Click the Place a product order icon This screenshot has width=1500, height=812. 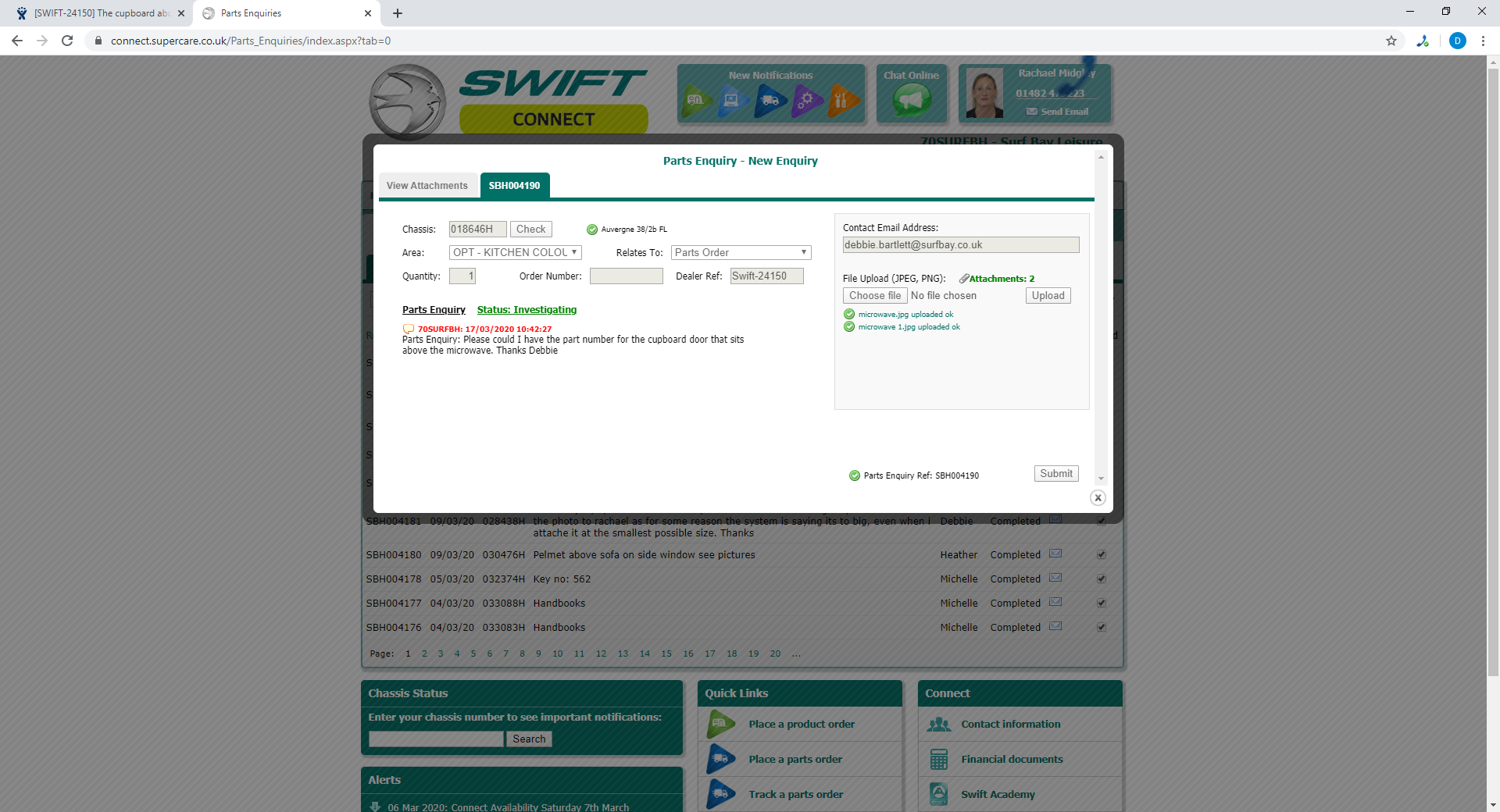click(721, 724)
